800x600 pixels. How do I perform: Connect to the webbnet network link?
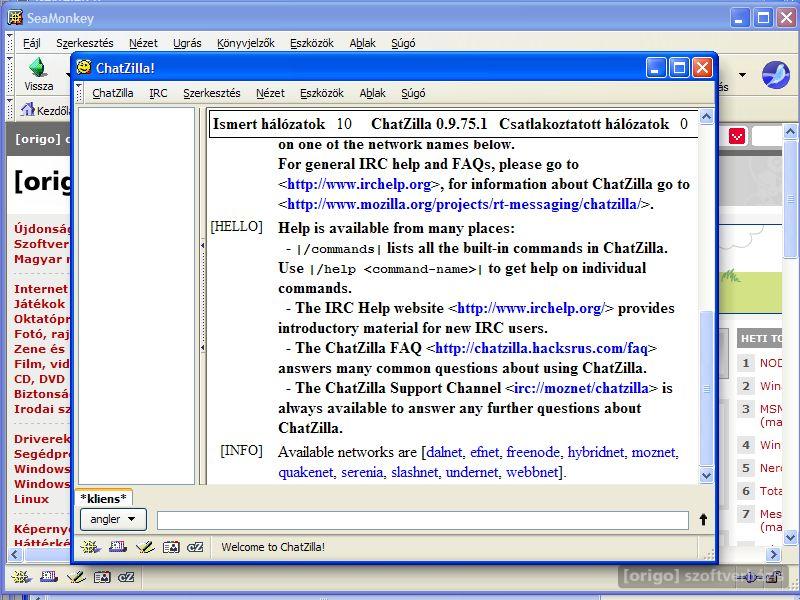[x=532, y=472]
